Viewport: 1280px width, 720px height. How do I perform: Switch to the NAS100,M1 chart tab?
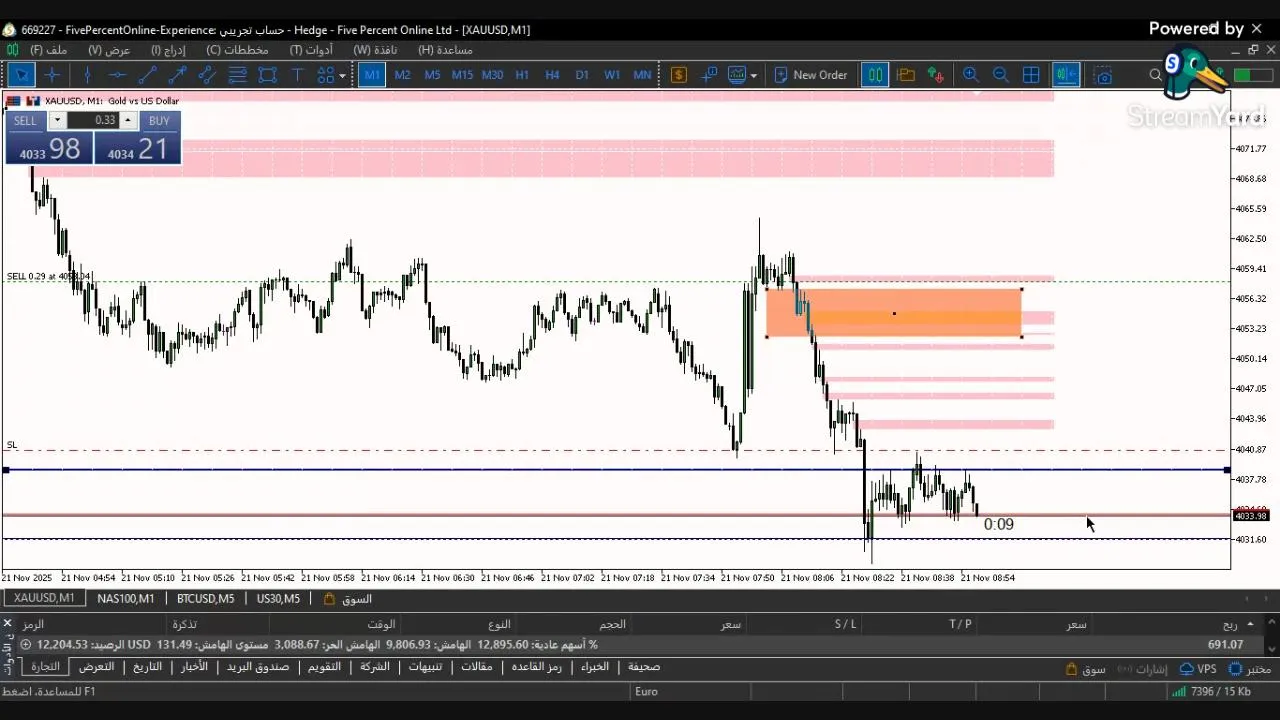125,599
